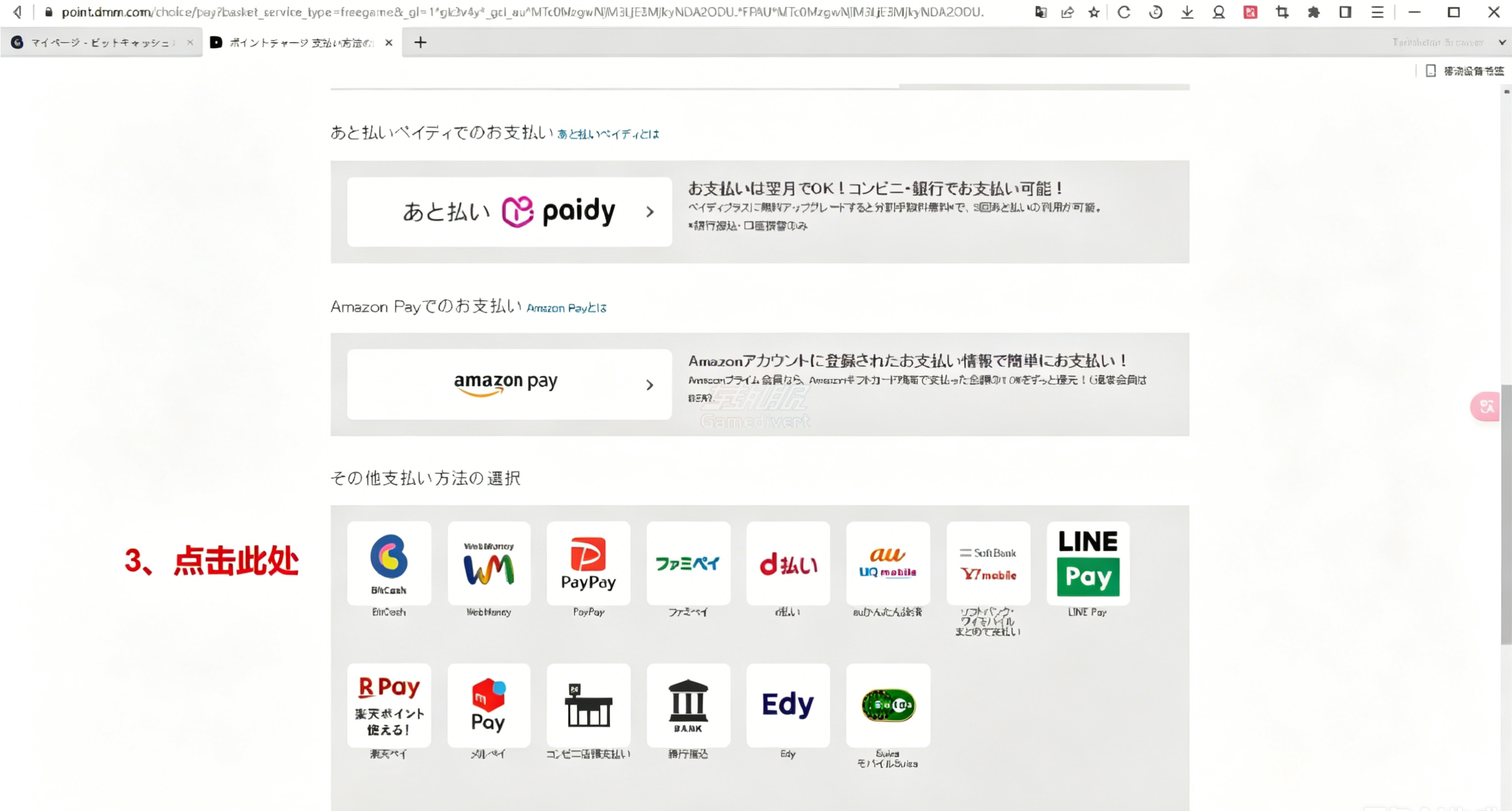Screen dimensions: 1512x811
Task: Click the あと払い paidy button
Action: (x=509, y=212)
